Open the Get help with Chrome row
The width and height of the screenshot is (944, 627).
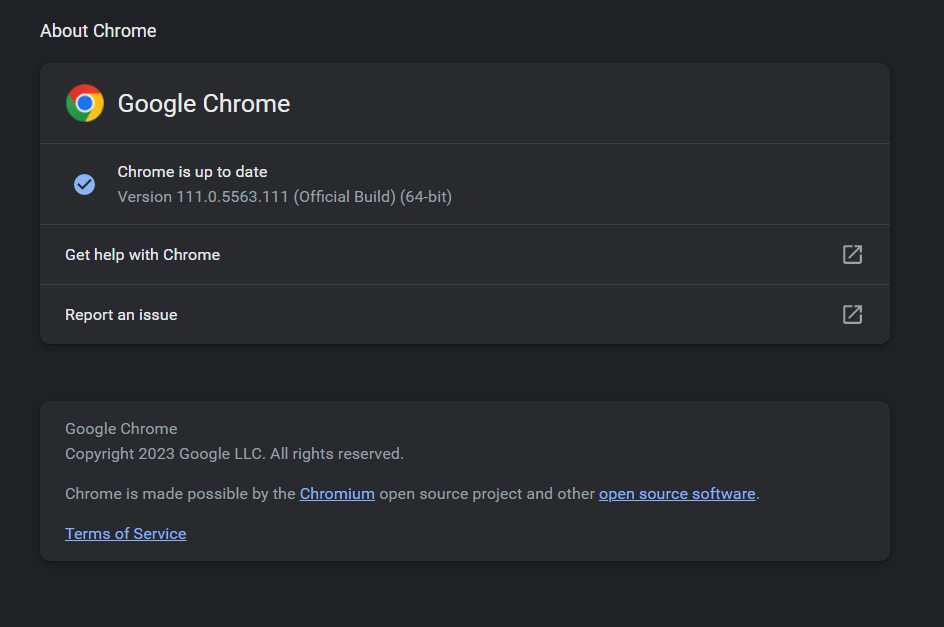pyautogui.click(x=465, y=255)
